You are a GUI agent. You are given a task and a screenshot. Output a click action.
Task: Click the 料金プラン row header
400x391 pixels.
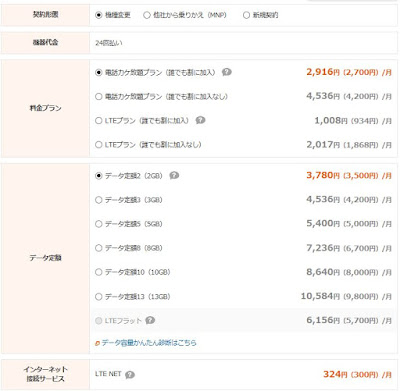click(45, 108)
